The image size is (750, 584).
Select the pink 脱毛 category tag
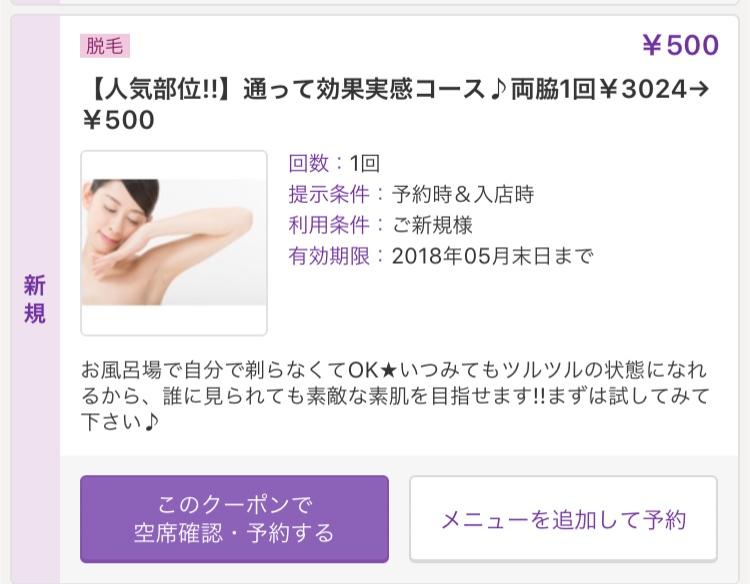105,46
